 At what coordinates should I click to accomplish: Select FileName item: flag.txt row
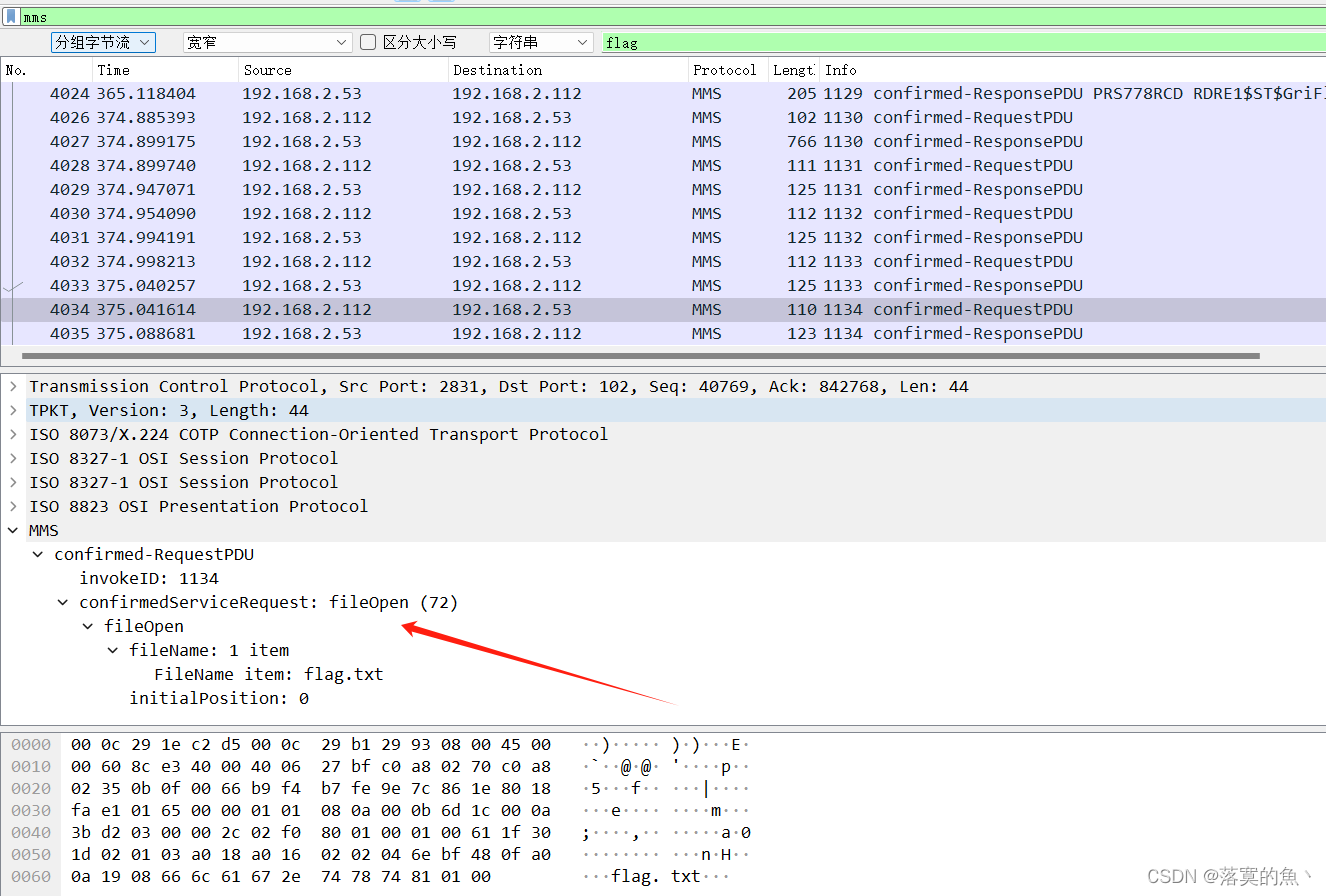click(x=269, y=674)
